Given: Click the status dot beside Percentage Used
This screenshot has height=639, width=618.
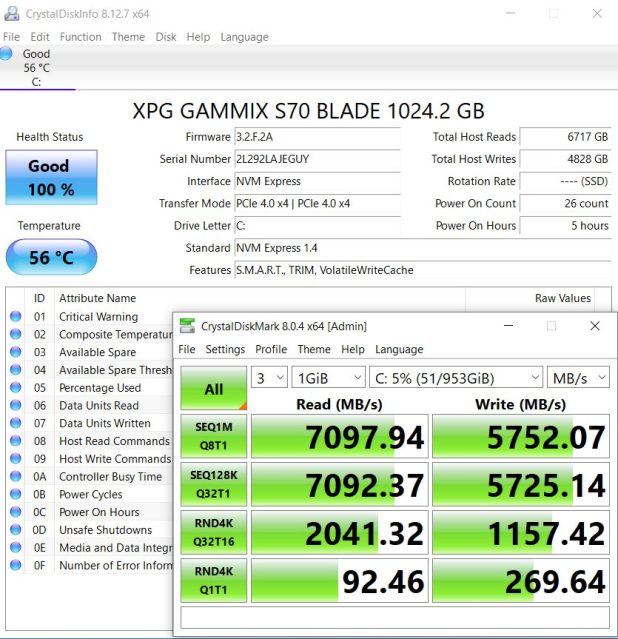Looking at the screenshot, I should click(x=15, y=388).
